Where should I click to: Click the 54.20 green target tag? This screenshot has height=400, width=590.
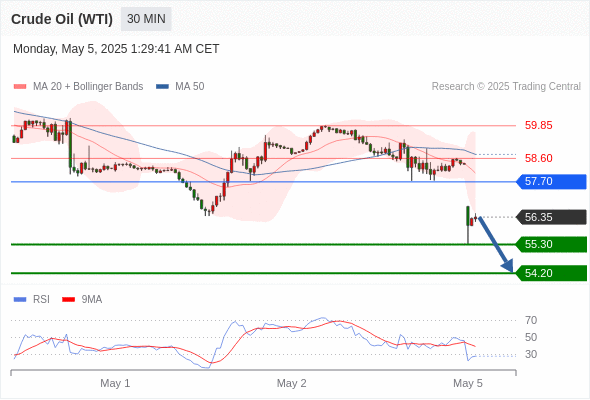pos(552,273)
